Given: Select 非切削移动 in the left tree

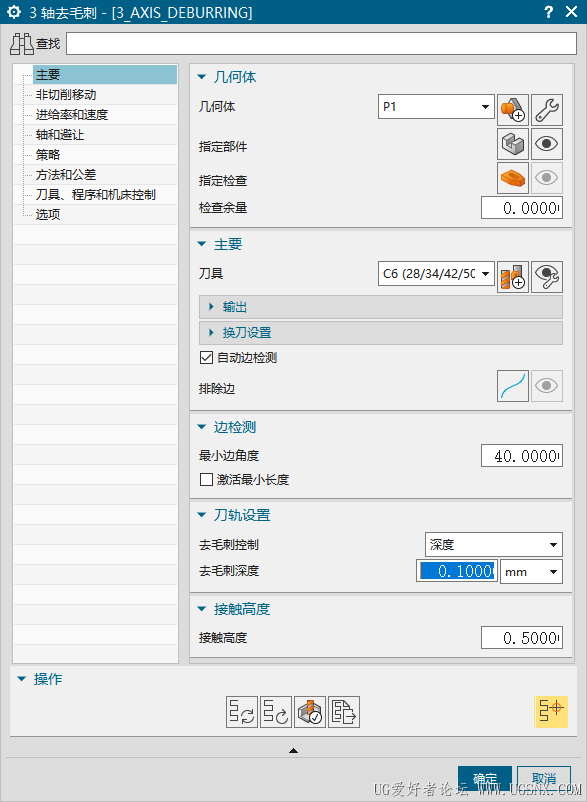Looking at the screenshot, I should pos(66,95).
